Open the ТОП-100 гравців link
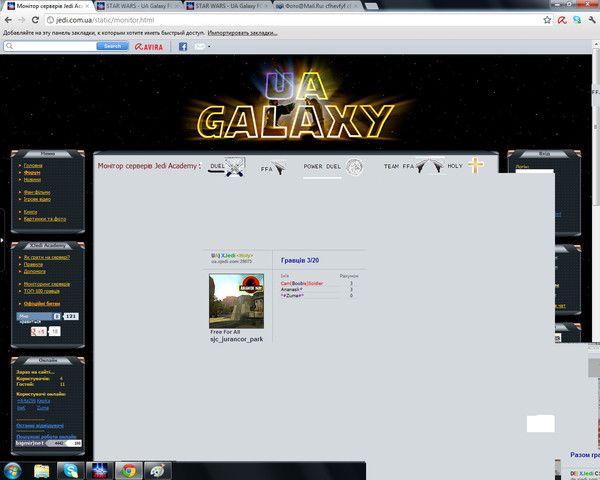 point(41,291)
